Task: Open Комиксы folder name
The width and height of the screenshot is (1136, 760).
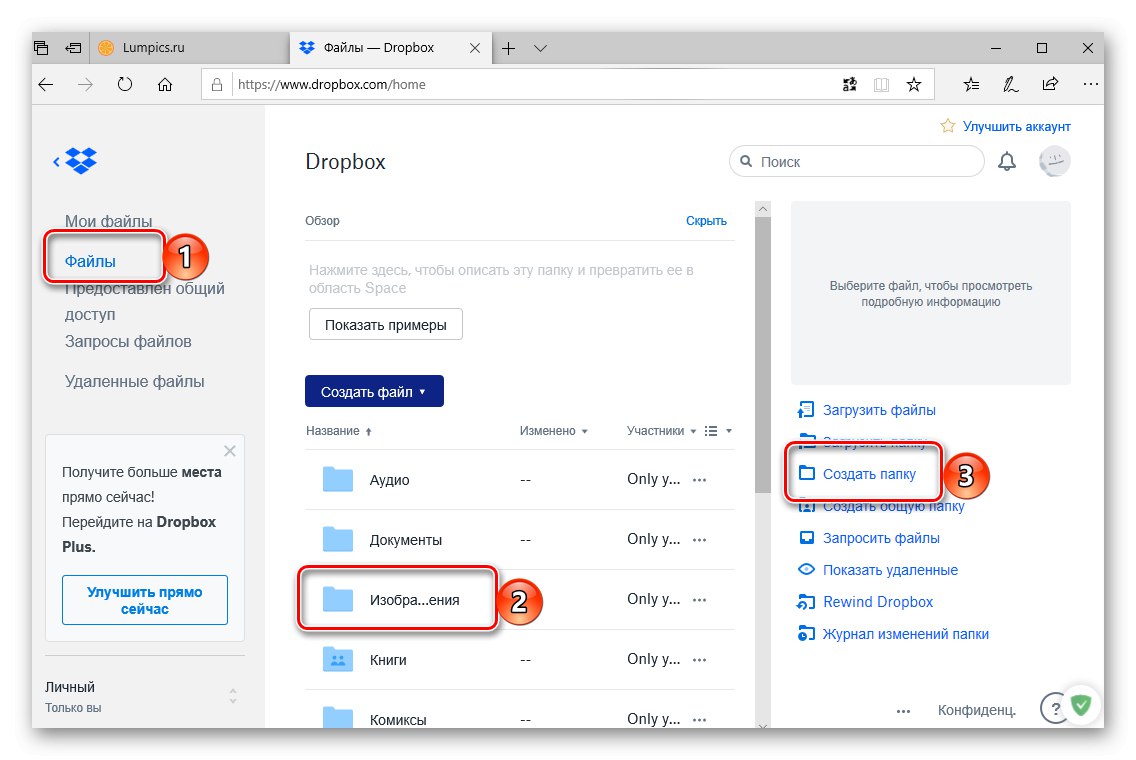Action: coord(398,719)
